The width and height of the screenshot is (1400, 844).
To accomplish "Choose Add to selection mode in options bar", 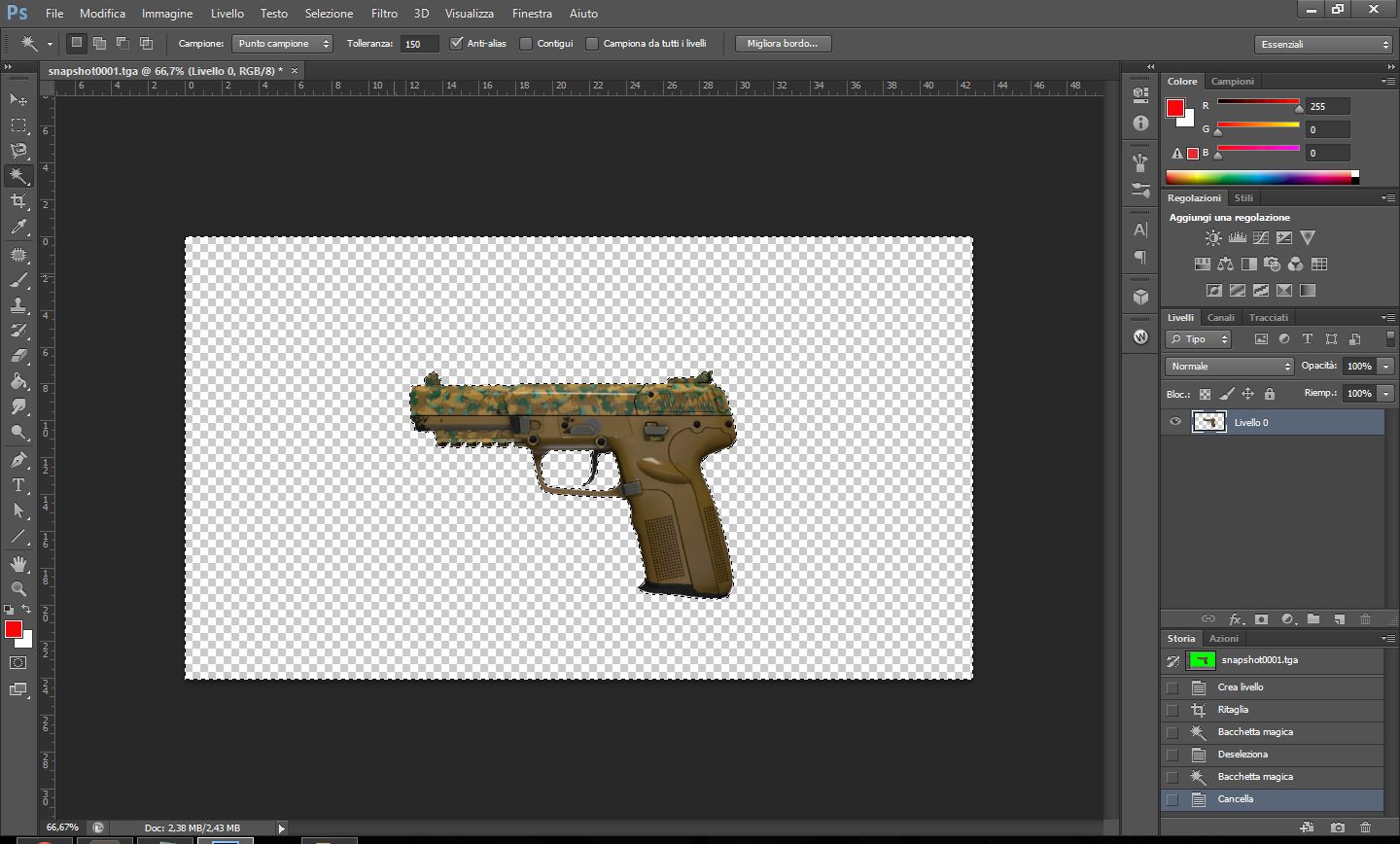I will (x=99, y=43).
